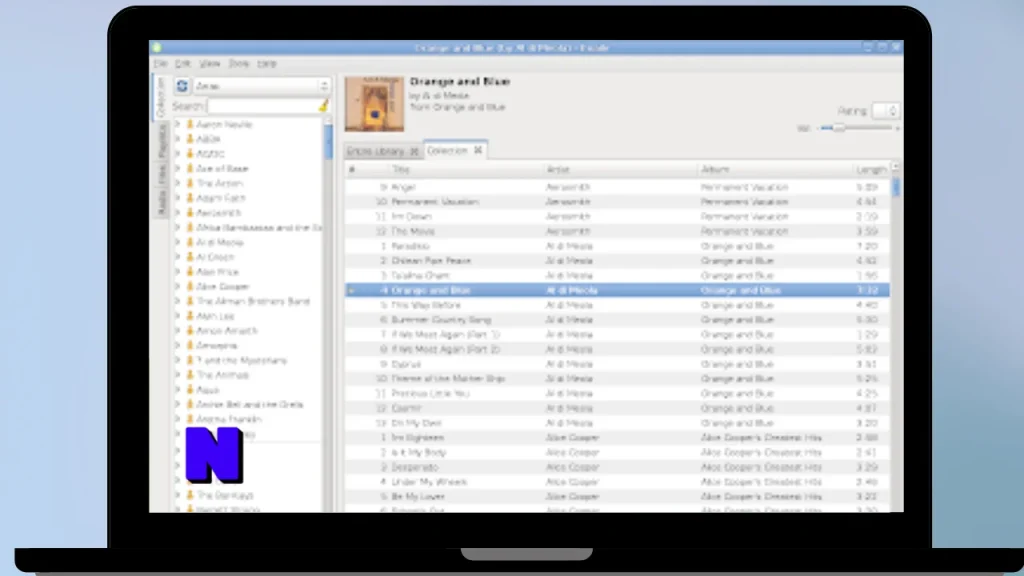Click the artist icon beside Alvin Lee

(190, 316)
